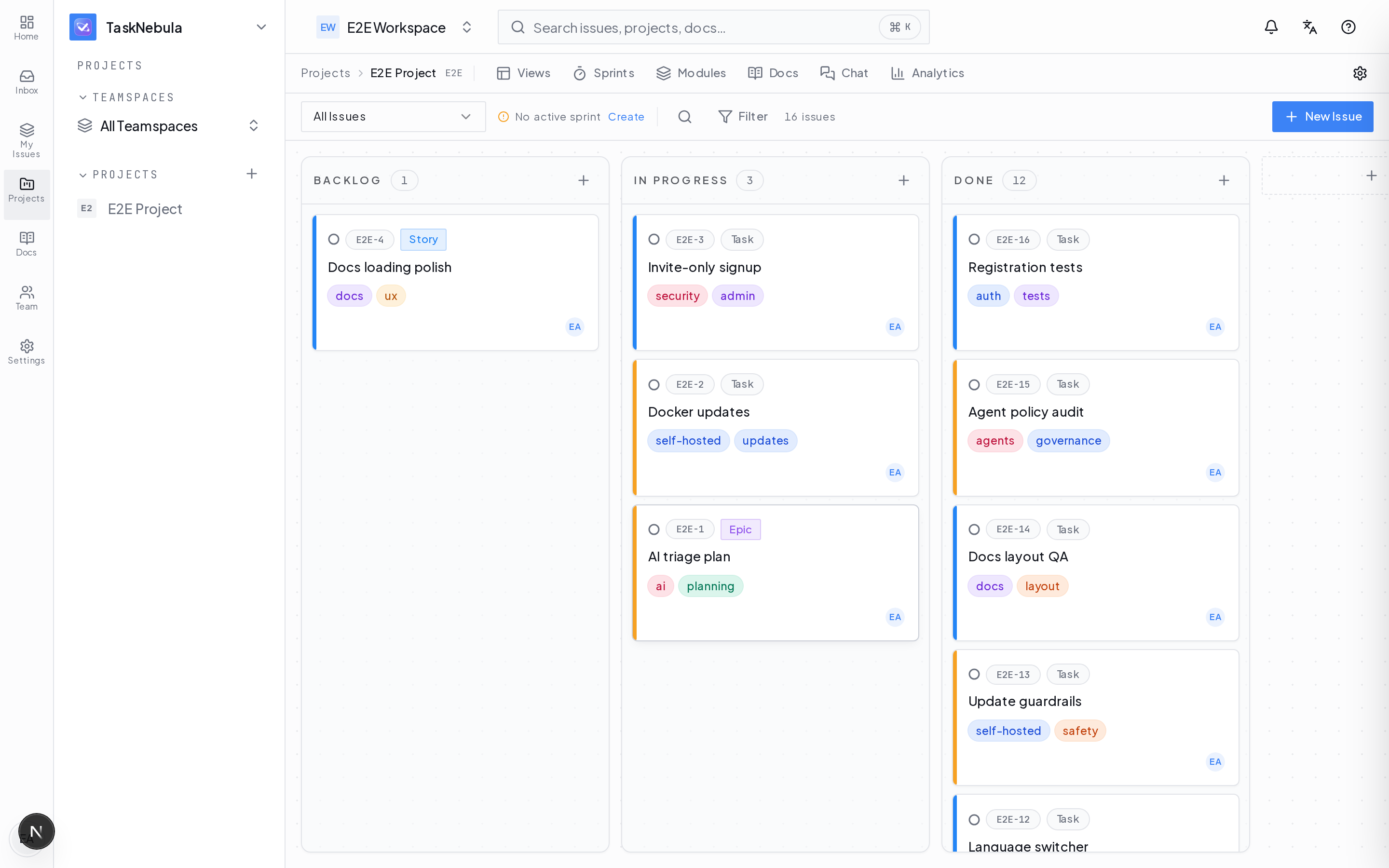Viewport: 1389px width, 868px height.
Task: Click the planning label tag
Action: coord(710,586)
